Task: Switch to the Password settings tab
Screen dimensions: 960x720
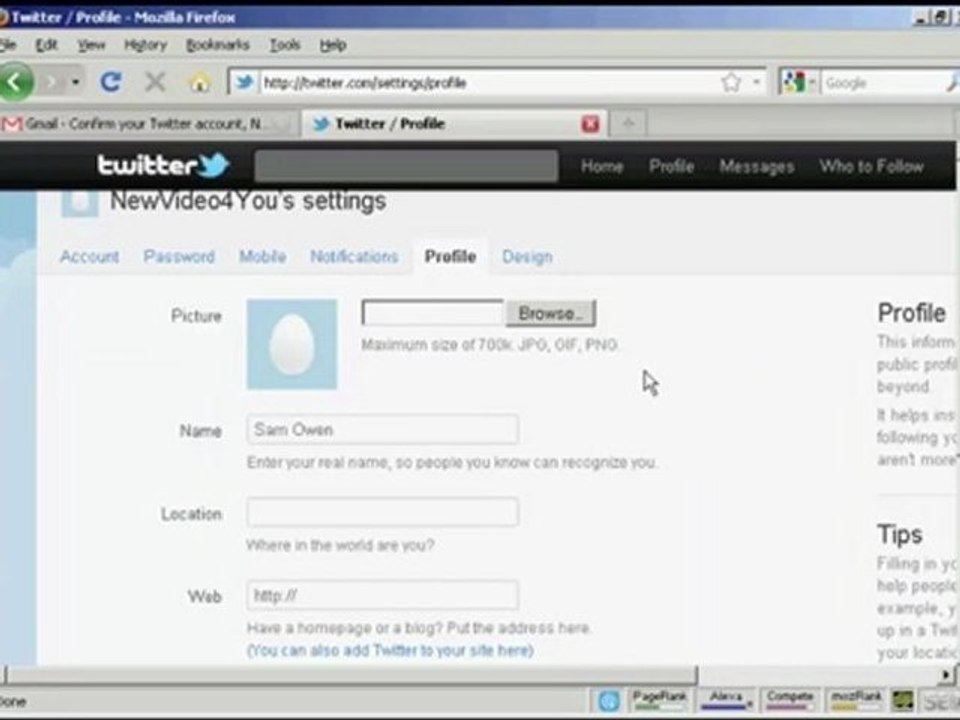Action: click(179, 257)
